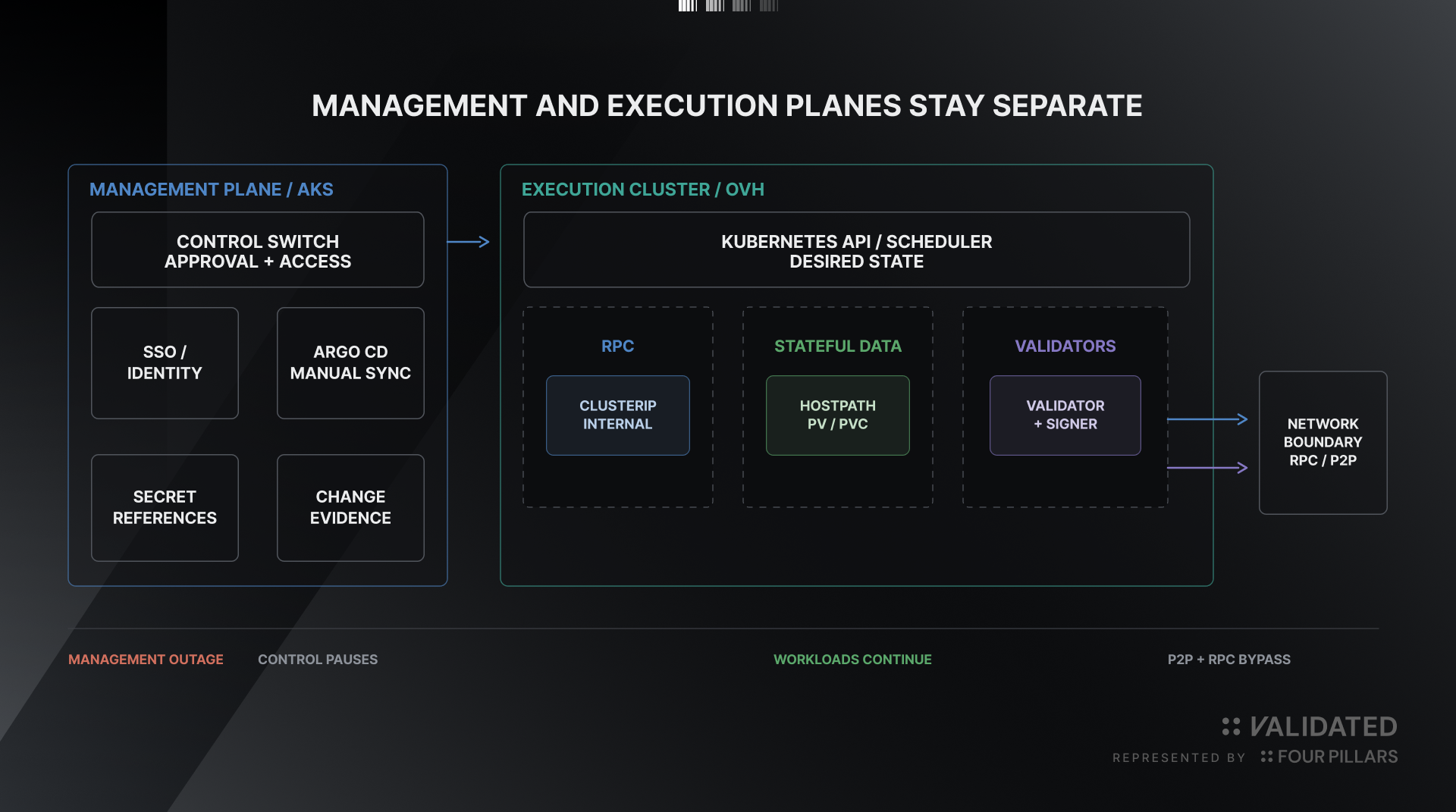The width and height of the screenshot is (1456, 812).
Task: Click the Workloads Continue footer text
Action: pyautogui.click(x=852, y=660)
